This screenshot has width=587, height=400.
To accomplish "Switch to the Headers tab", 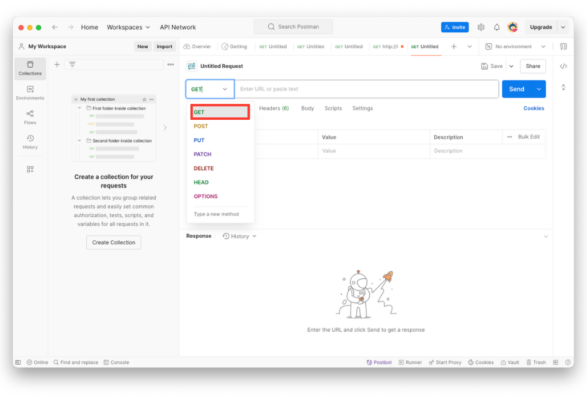I will [274, 108].
